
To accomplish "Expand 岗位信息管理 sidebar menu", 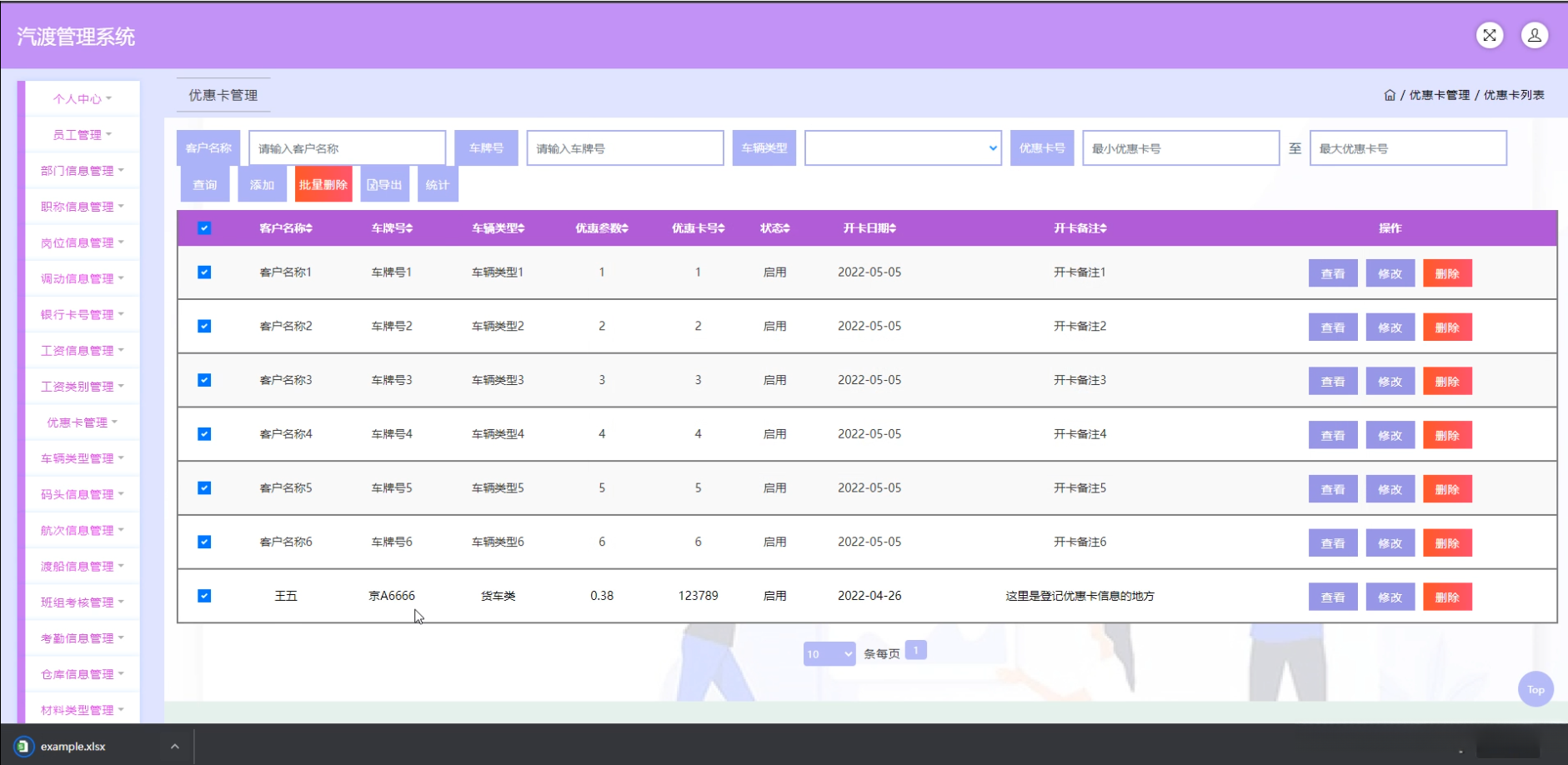I will coord(83,242).
